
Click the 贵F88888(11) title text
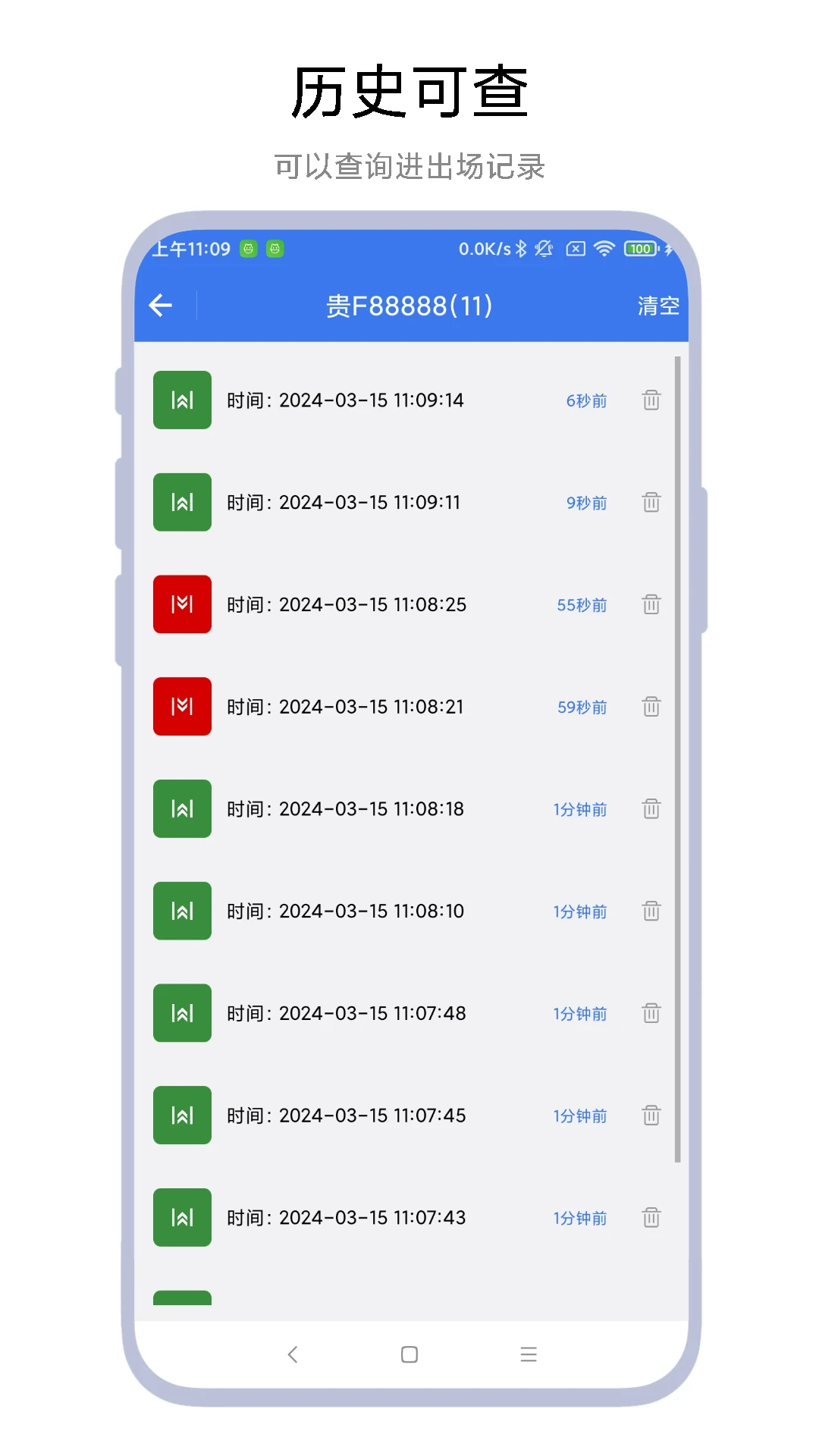[409, 306]
